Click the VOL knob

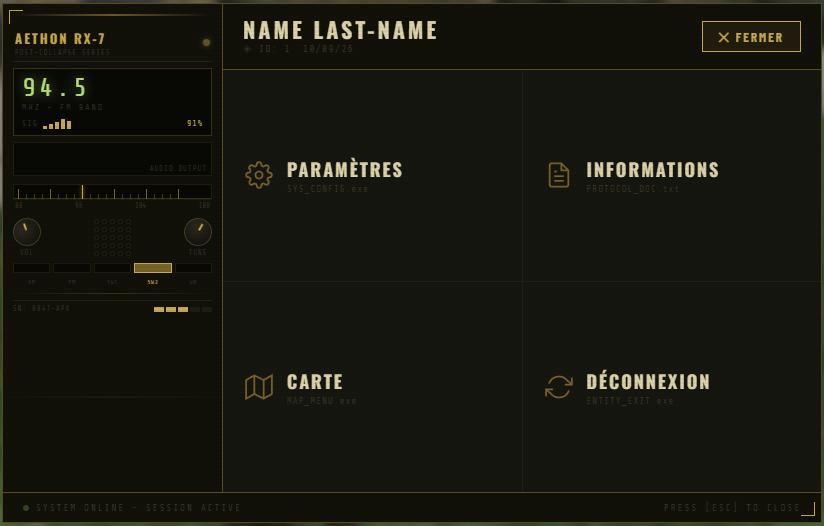point(27,232)
